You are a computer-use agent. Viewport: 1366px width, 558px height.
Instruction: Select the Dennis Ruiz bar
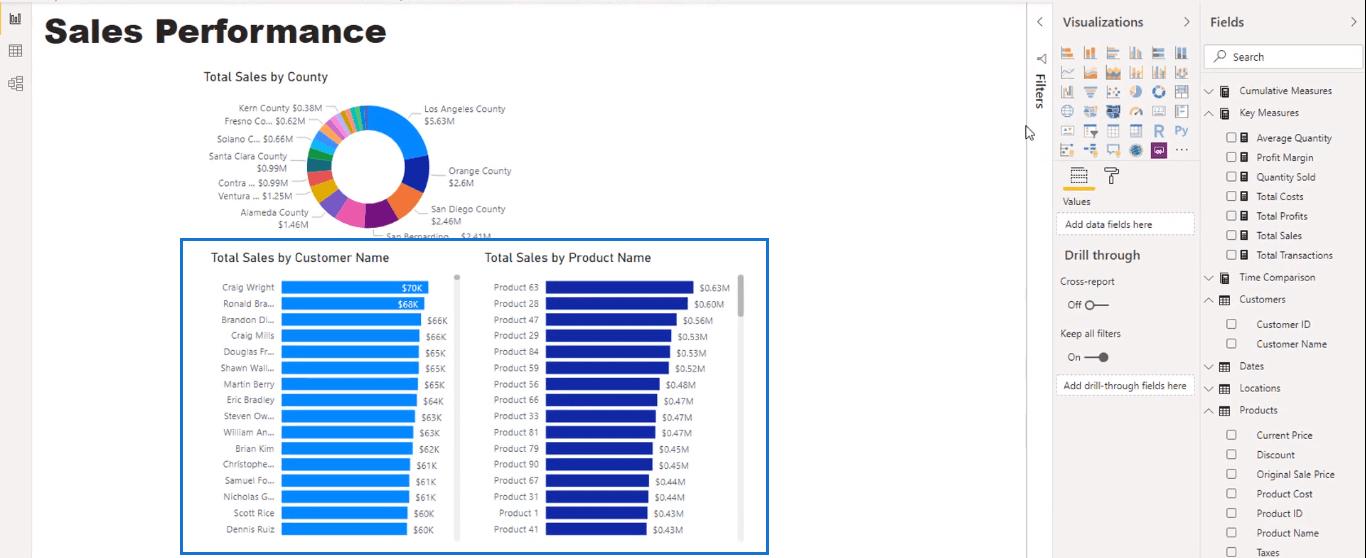[346, 529]
